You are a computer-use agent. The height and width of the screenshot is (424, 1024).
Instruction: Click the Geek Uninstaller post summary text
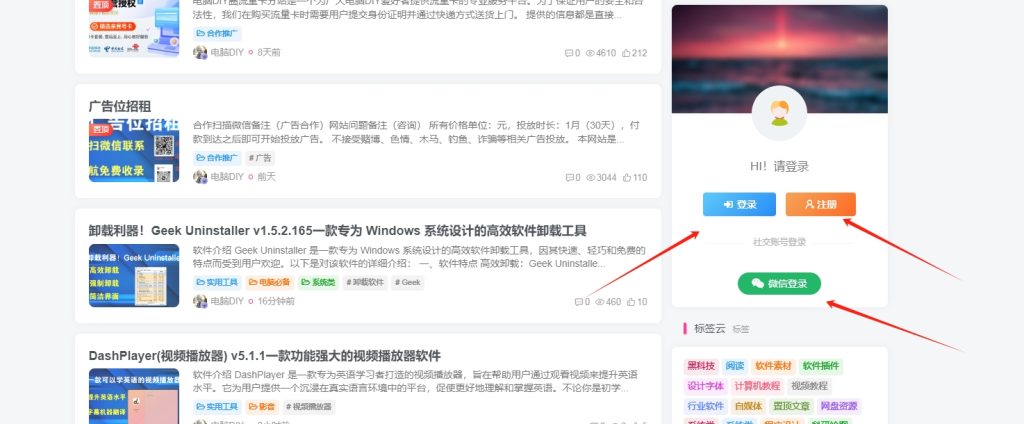(419, 257)
